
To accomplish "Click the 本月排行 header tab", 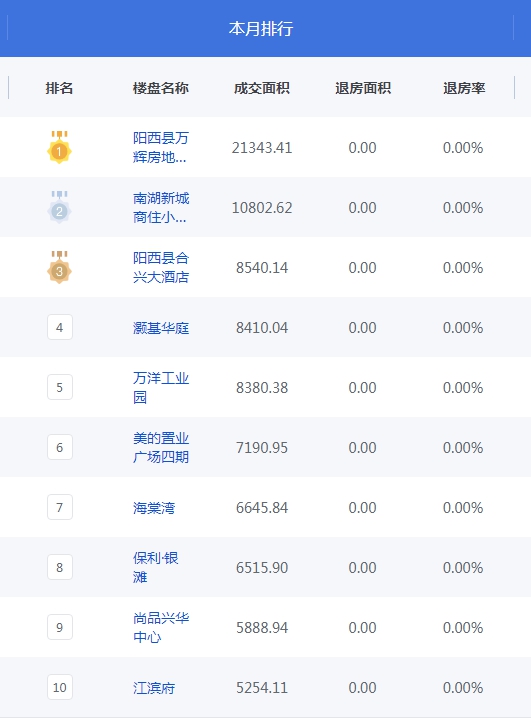I will 261,29.
